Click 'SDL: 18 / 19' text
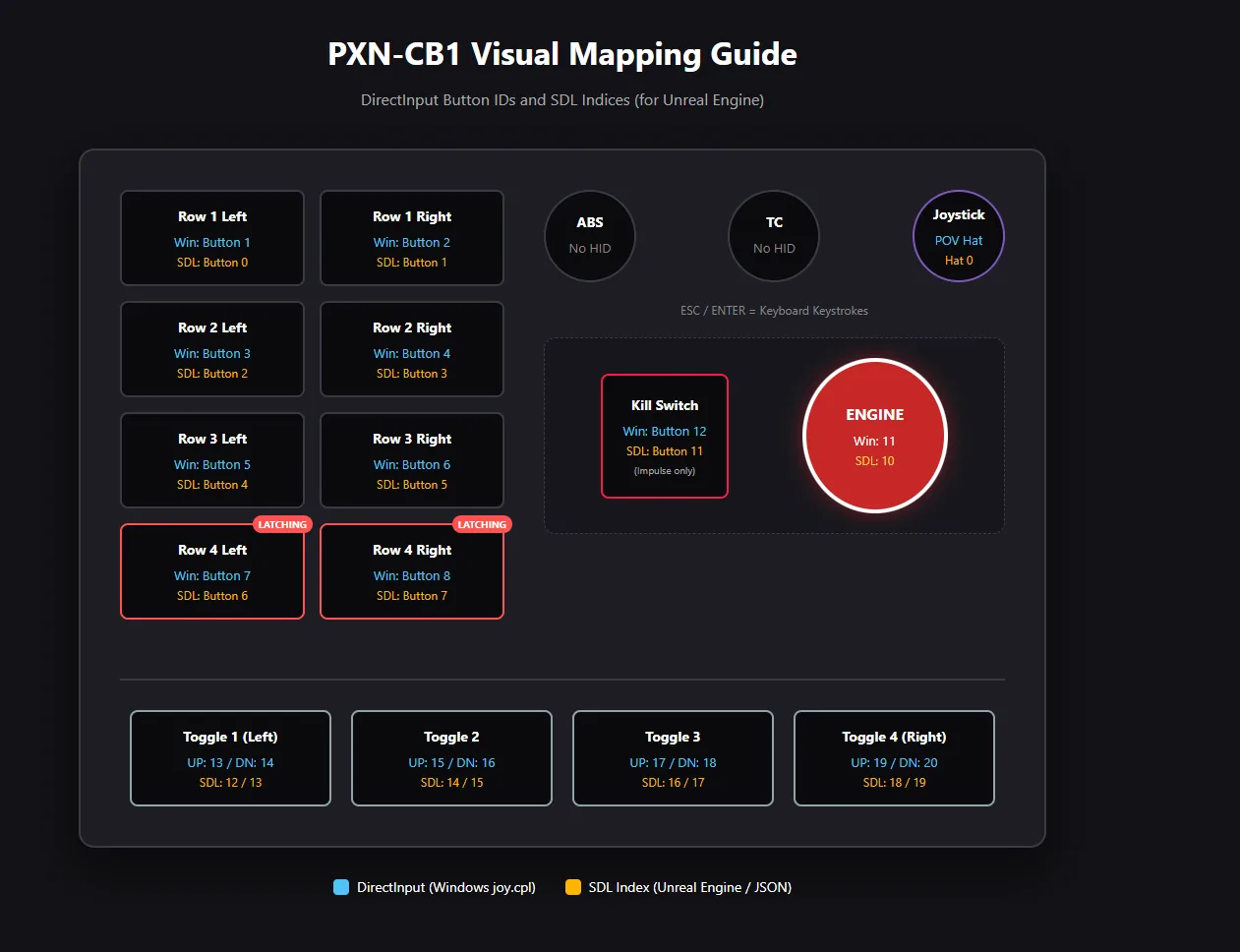1240x952 pixels. (x=894, y=783)
